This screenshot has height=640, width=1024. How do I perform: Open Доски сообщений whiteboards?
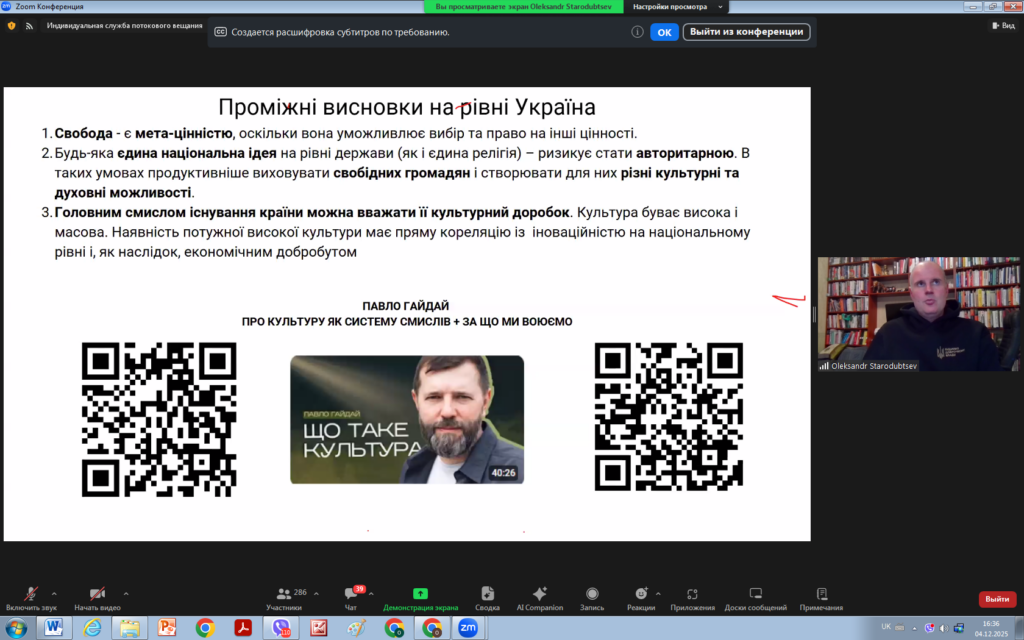(x=756, y=596)
